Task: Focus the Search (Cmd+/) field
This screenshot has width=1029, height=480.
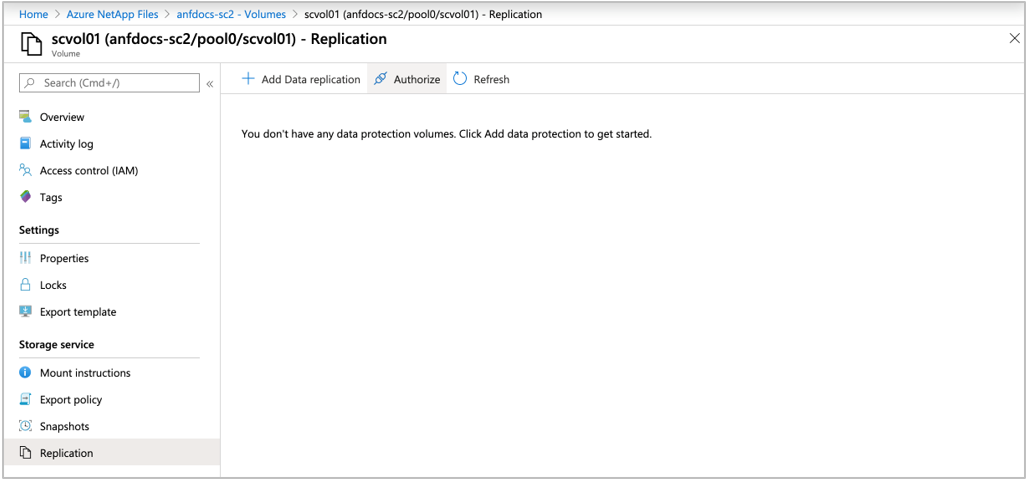Action: click(110, 83)
